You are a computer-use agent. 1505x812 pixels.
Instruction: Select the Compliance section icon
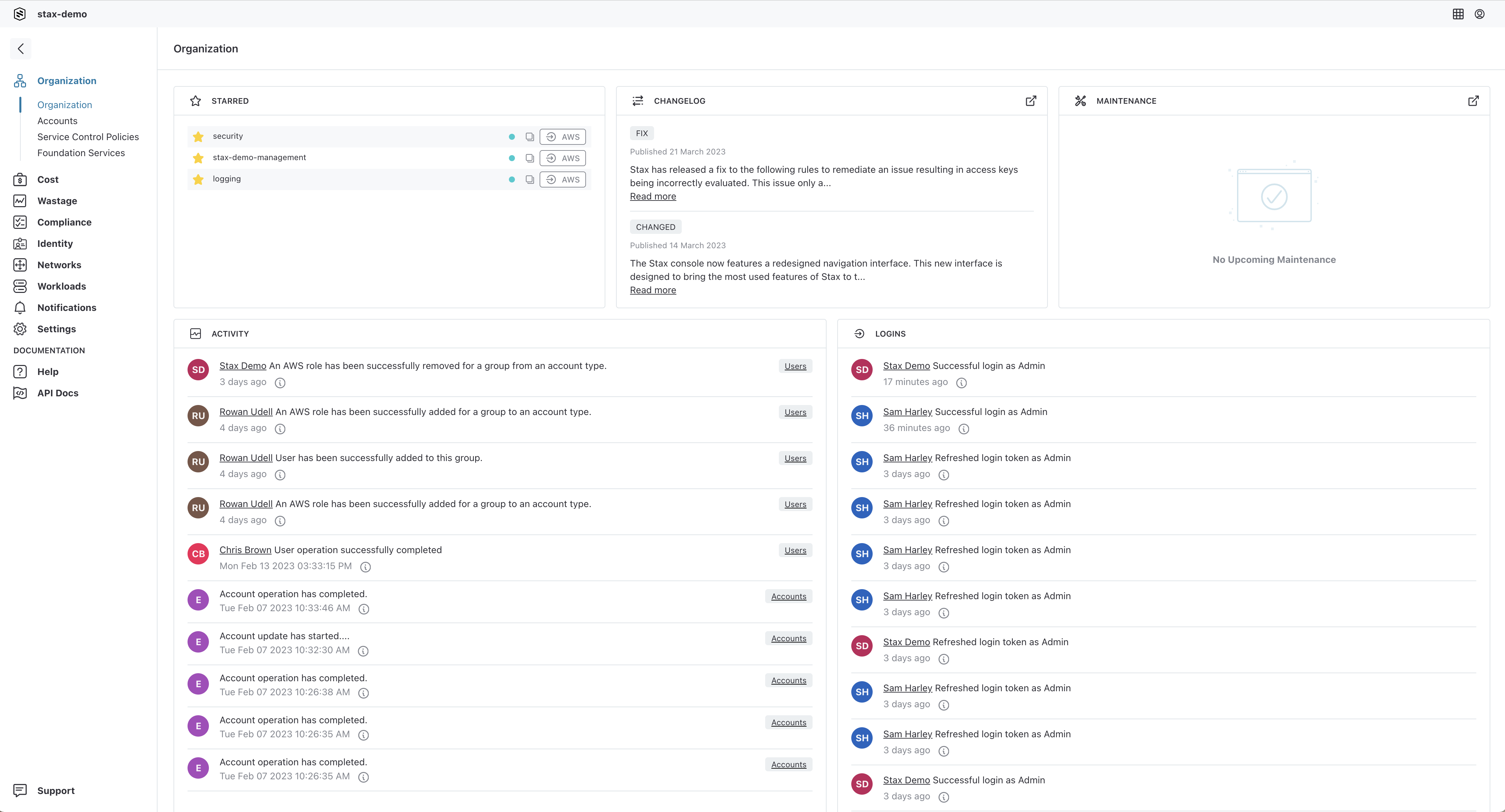coord(20,222)
